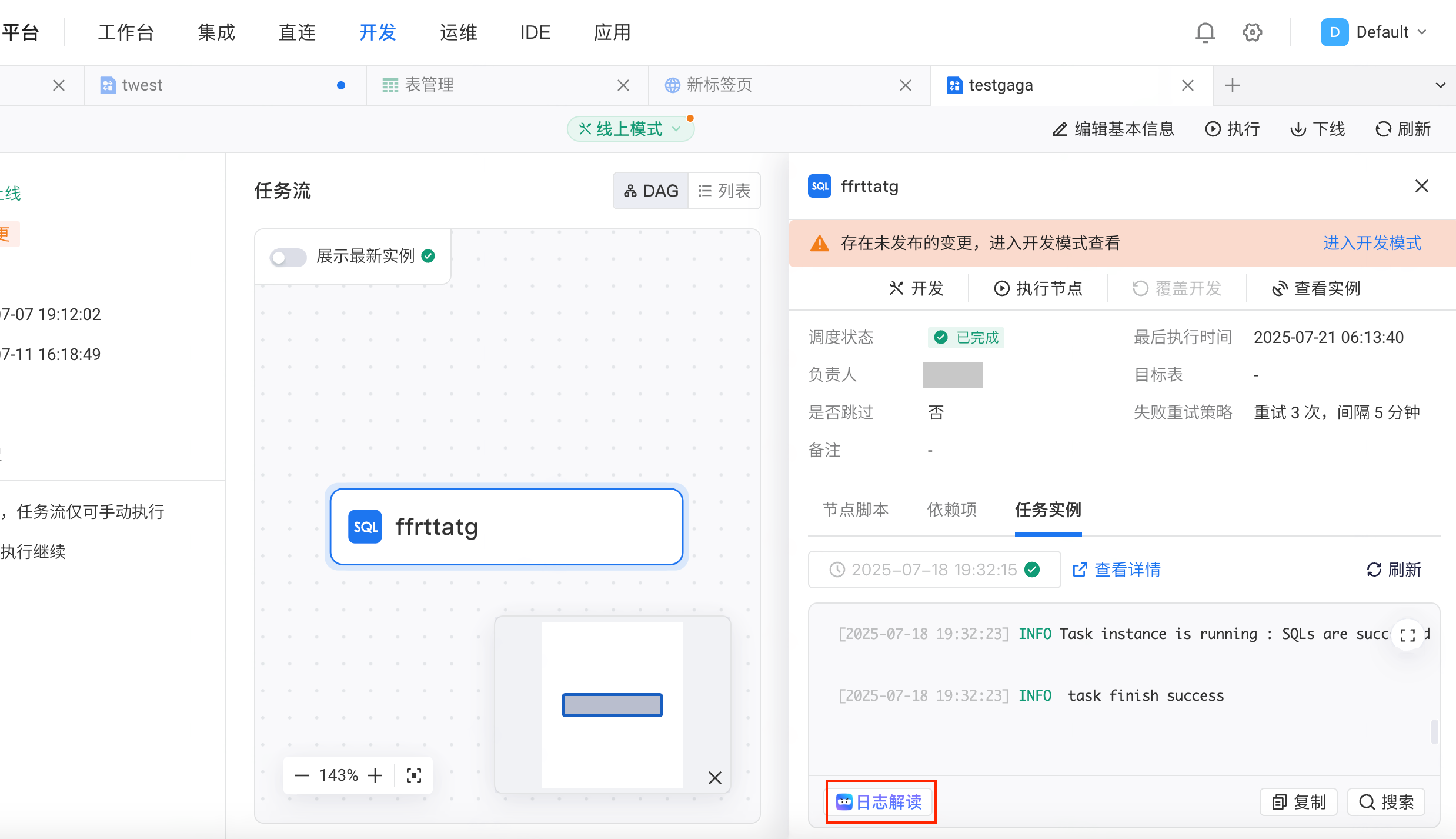1456x839 pixels.
Task: Zoom in with the plus icon
Action: point(375,775)
